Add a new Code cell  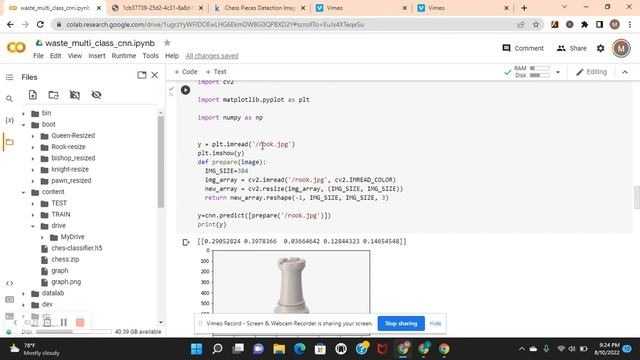tap(186, 72)
